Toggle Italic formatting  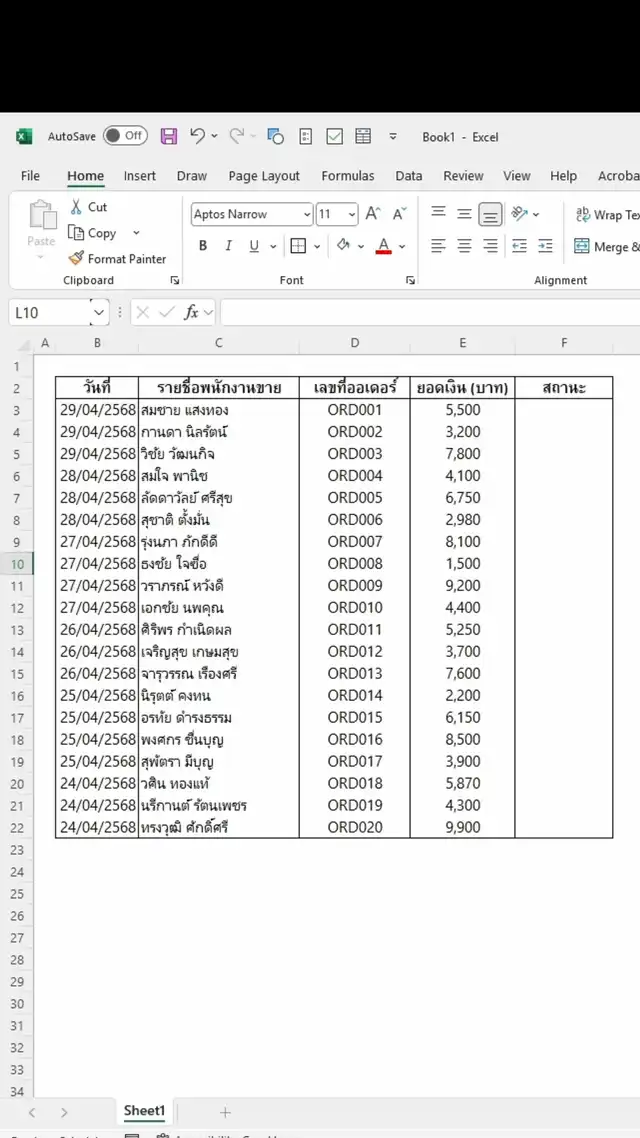tap(228, 246)
